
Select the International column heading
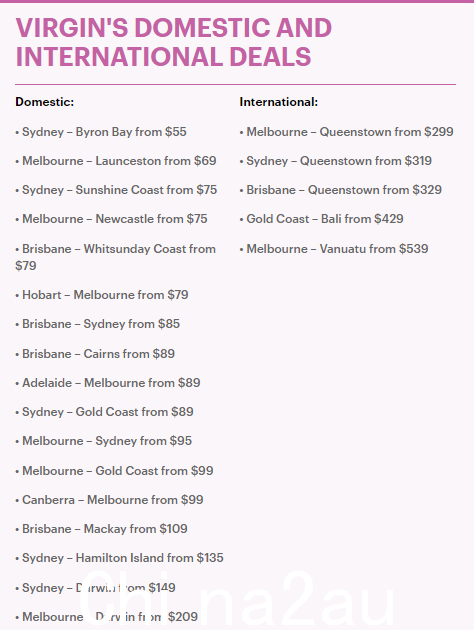point(278,102)
